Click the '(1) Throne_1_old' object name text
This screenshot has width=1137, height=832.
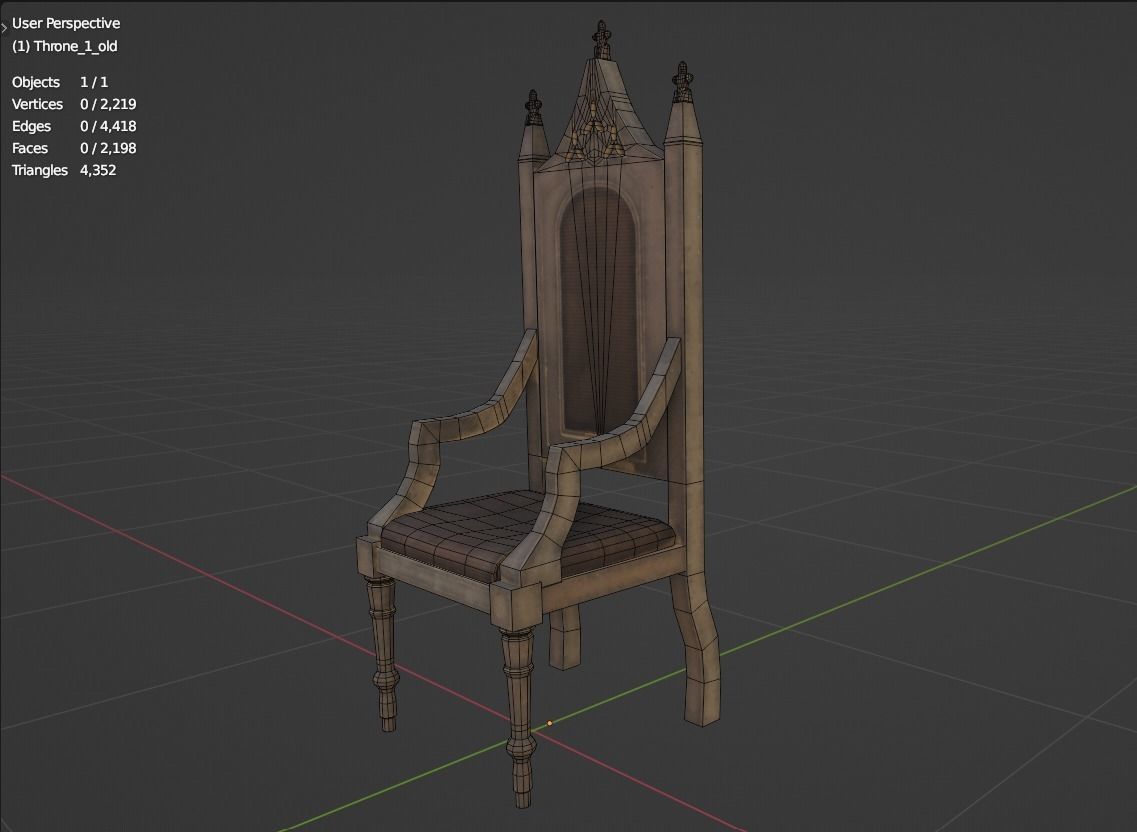click(65, 46)
